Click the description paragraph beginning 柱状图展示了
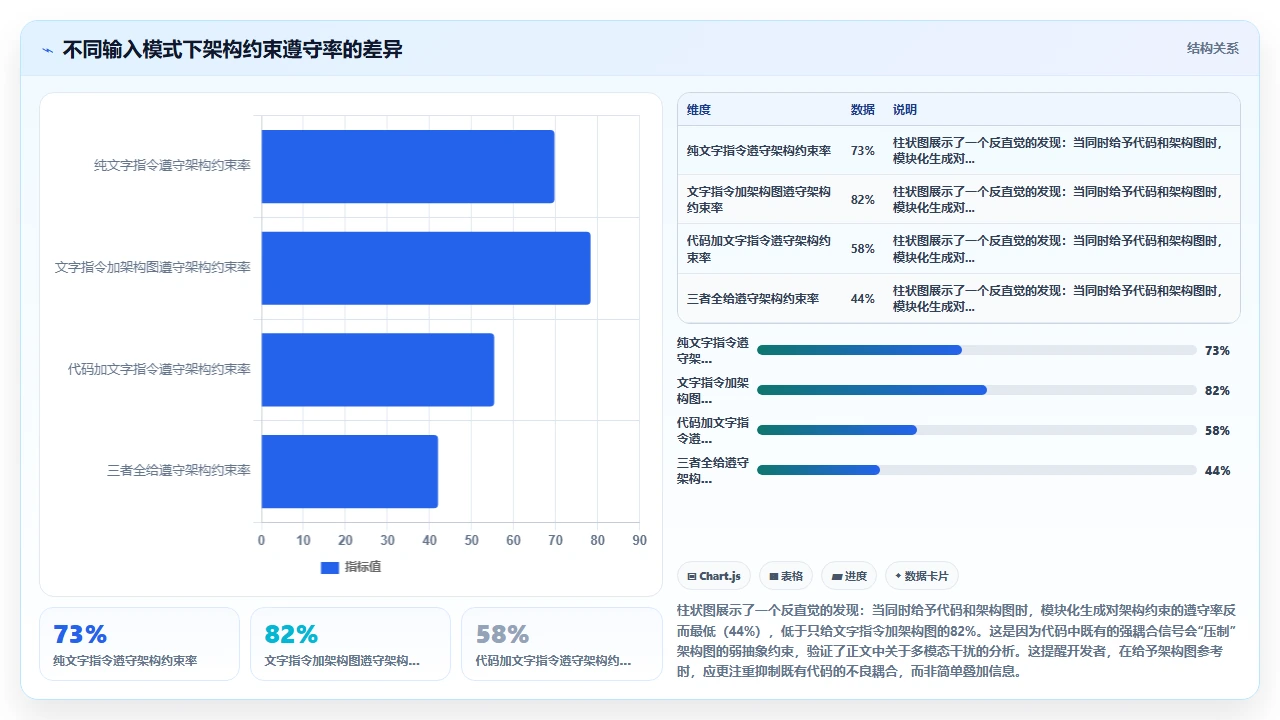 tap(958, 641)
